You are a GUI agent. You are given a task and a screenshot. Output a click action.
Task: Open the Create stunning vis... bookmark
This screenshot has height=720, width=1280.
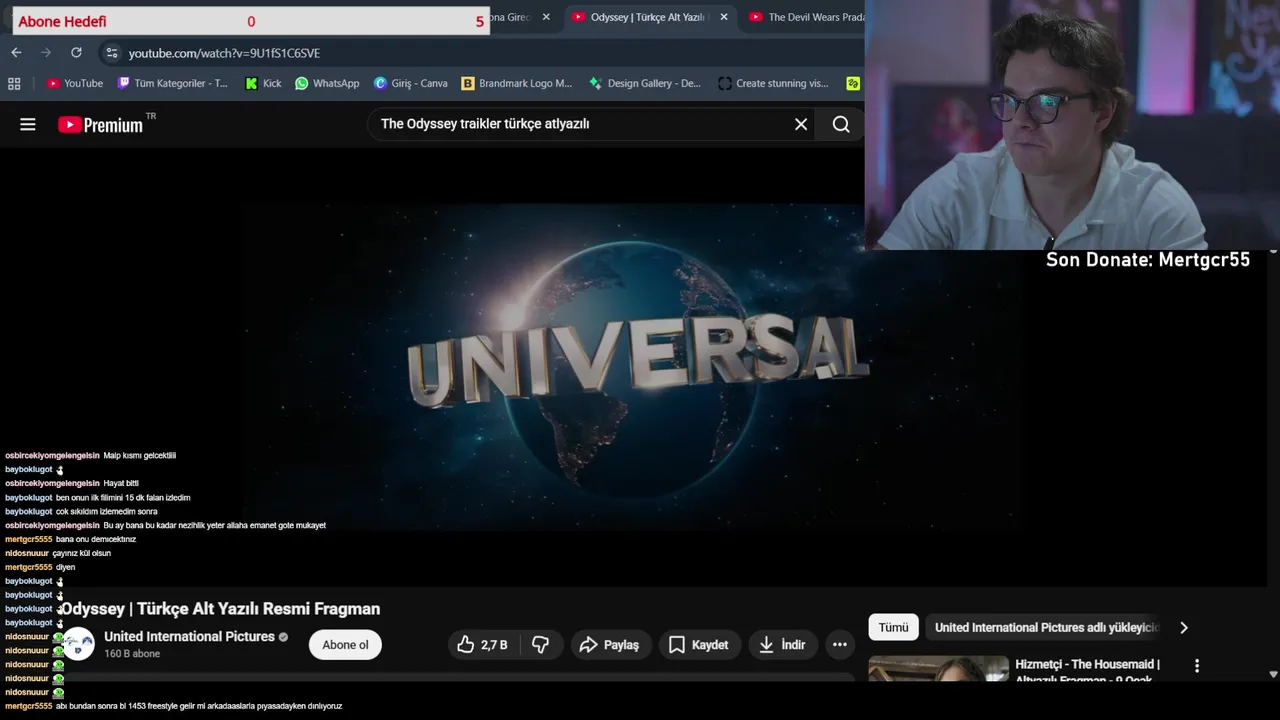point(774,84)
